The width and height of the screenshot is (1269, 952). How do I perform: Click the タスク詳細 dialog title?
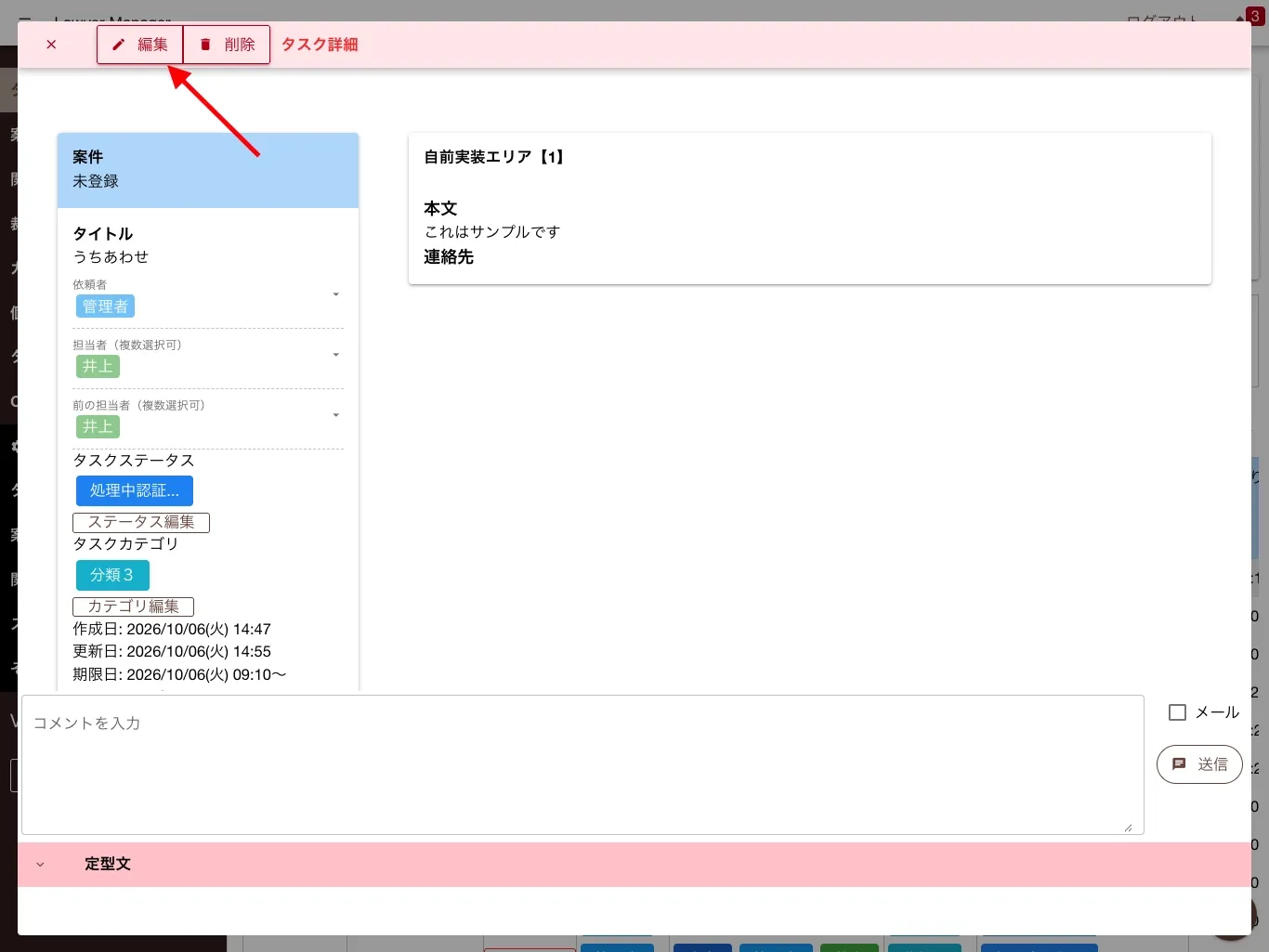pyautogui.click(x=320, y=45)
